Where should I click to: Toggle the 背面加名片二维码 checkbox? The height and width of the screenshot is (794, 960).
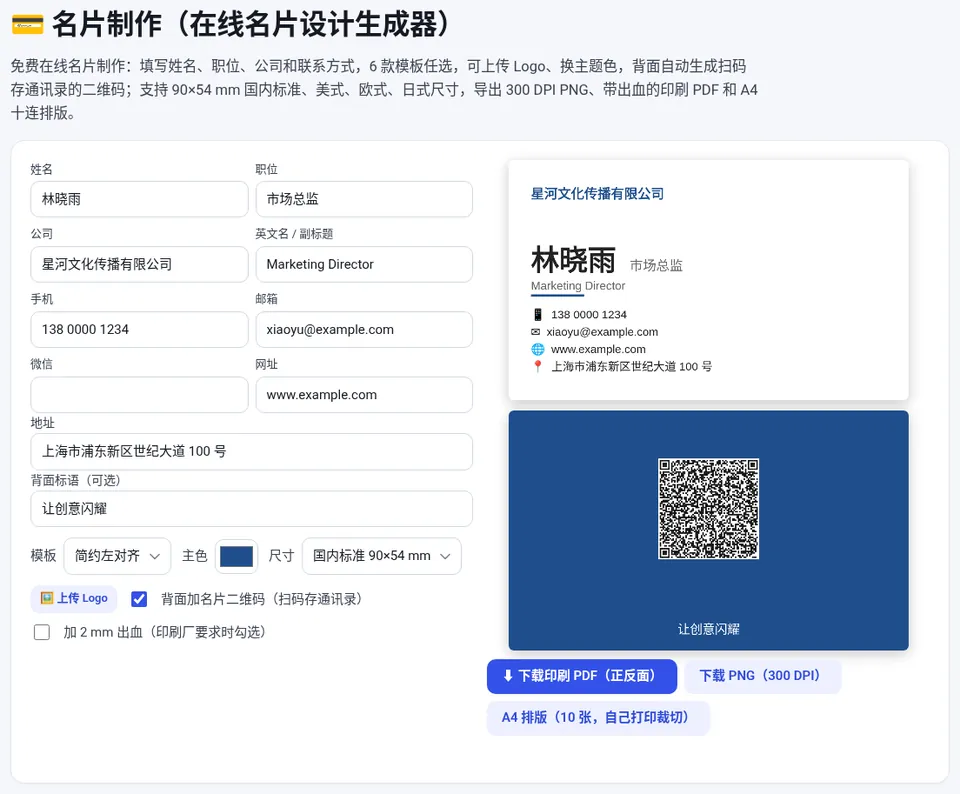click(139, 599)
